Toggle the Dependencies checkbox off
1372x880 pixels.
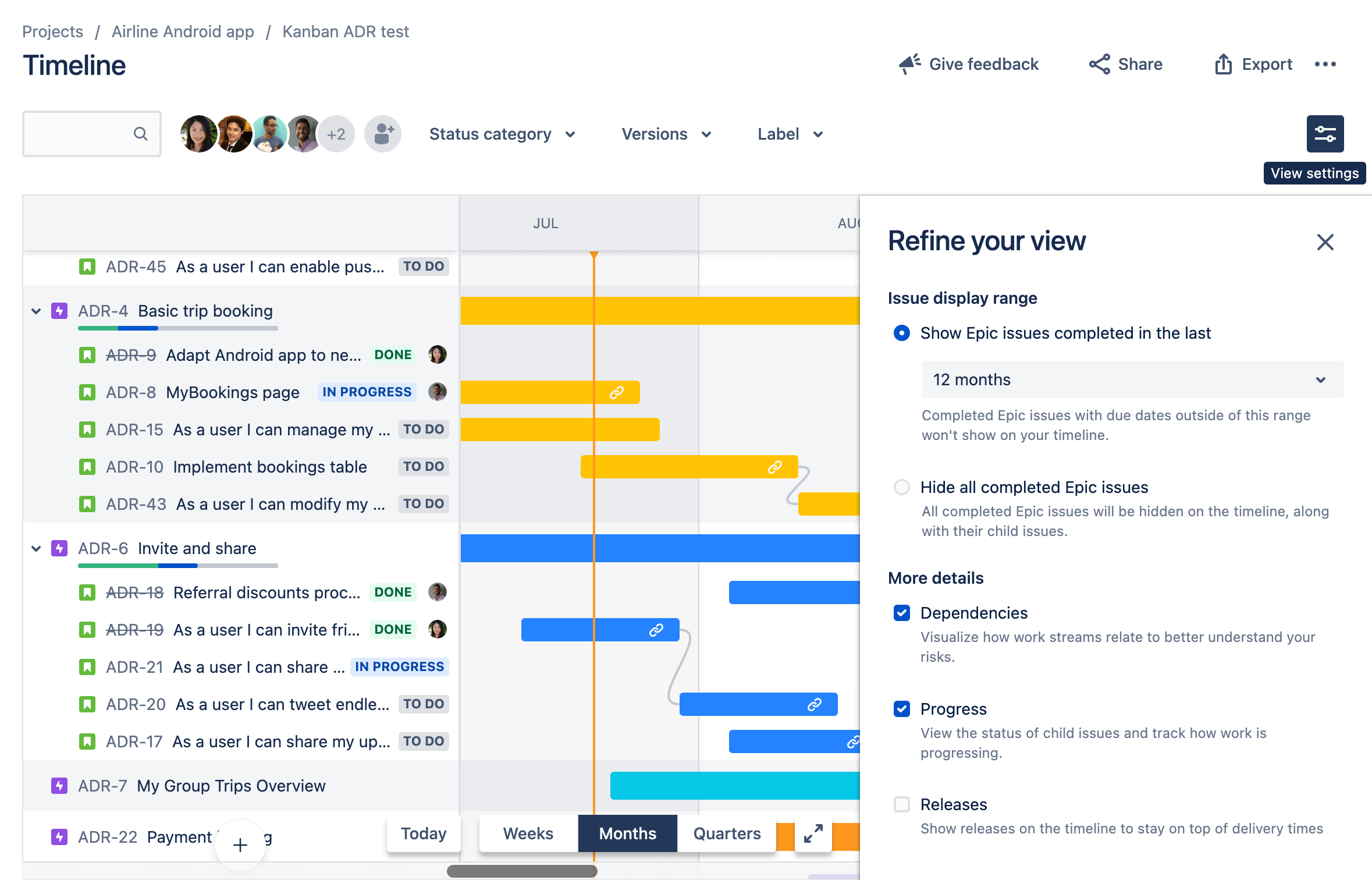pos(901,612)
